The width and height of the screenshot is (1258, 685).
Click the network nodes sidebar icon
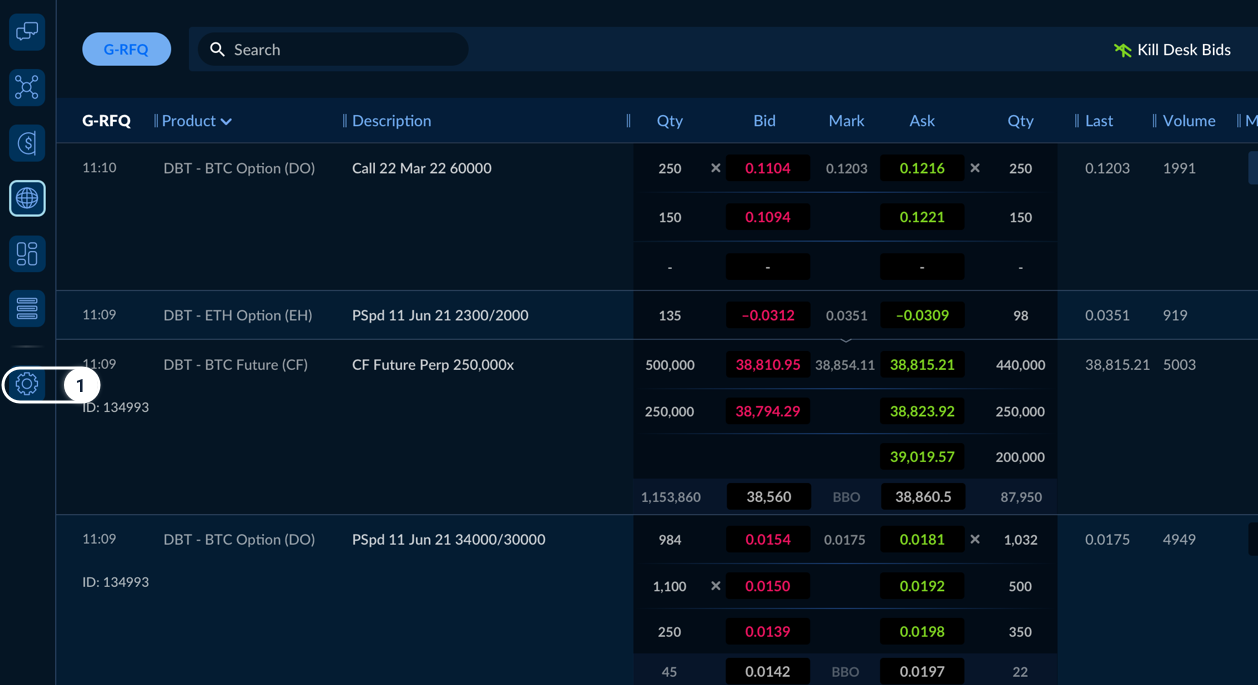(27, 88)
